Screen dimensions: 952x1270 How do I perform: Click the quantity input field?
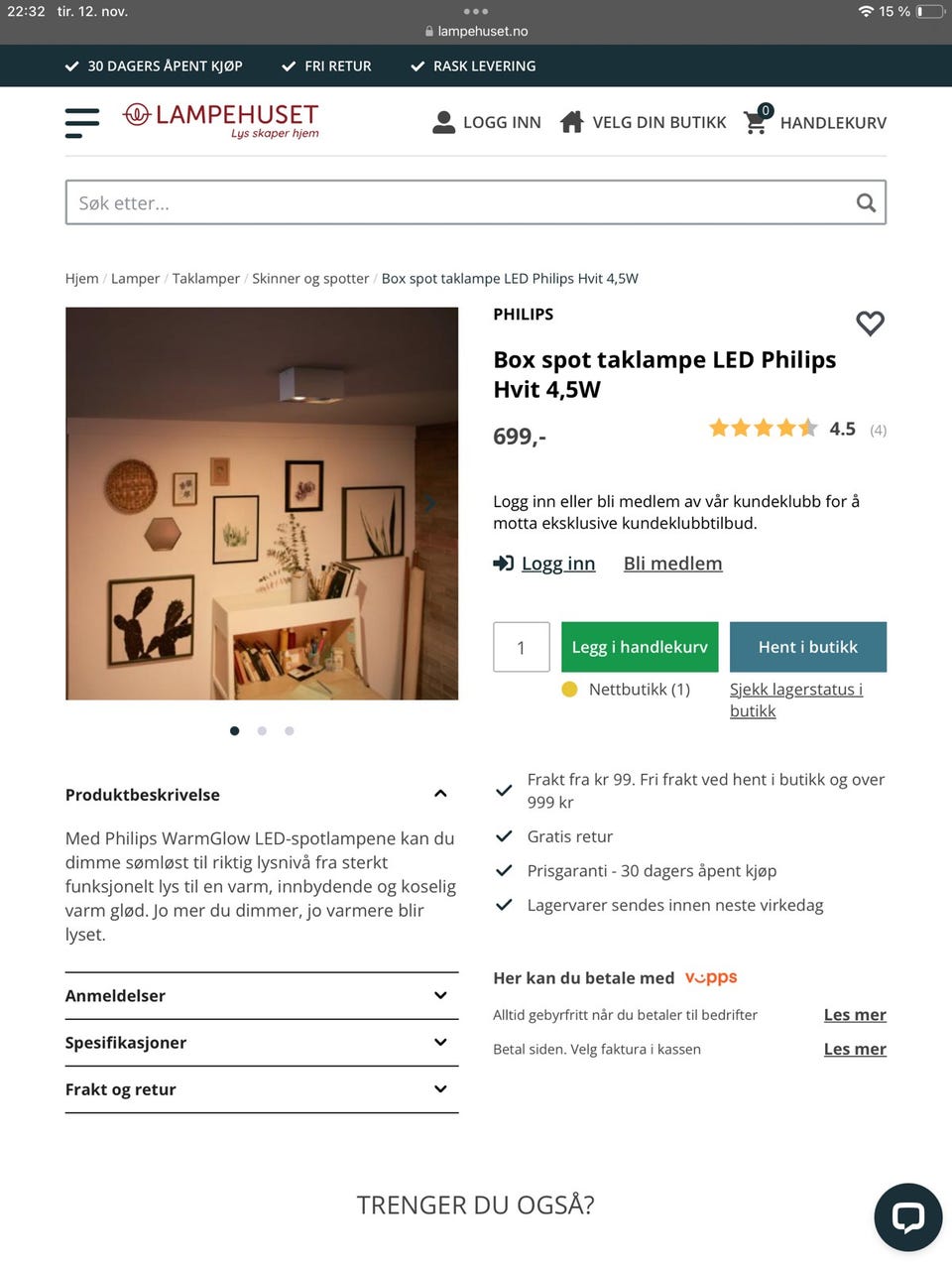[521, 646]
